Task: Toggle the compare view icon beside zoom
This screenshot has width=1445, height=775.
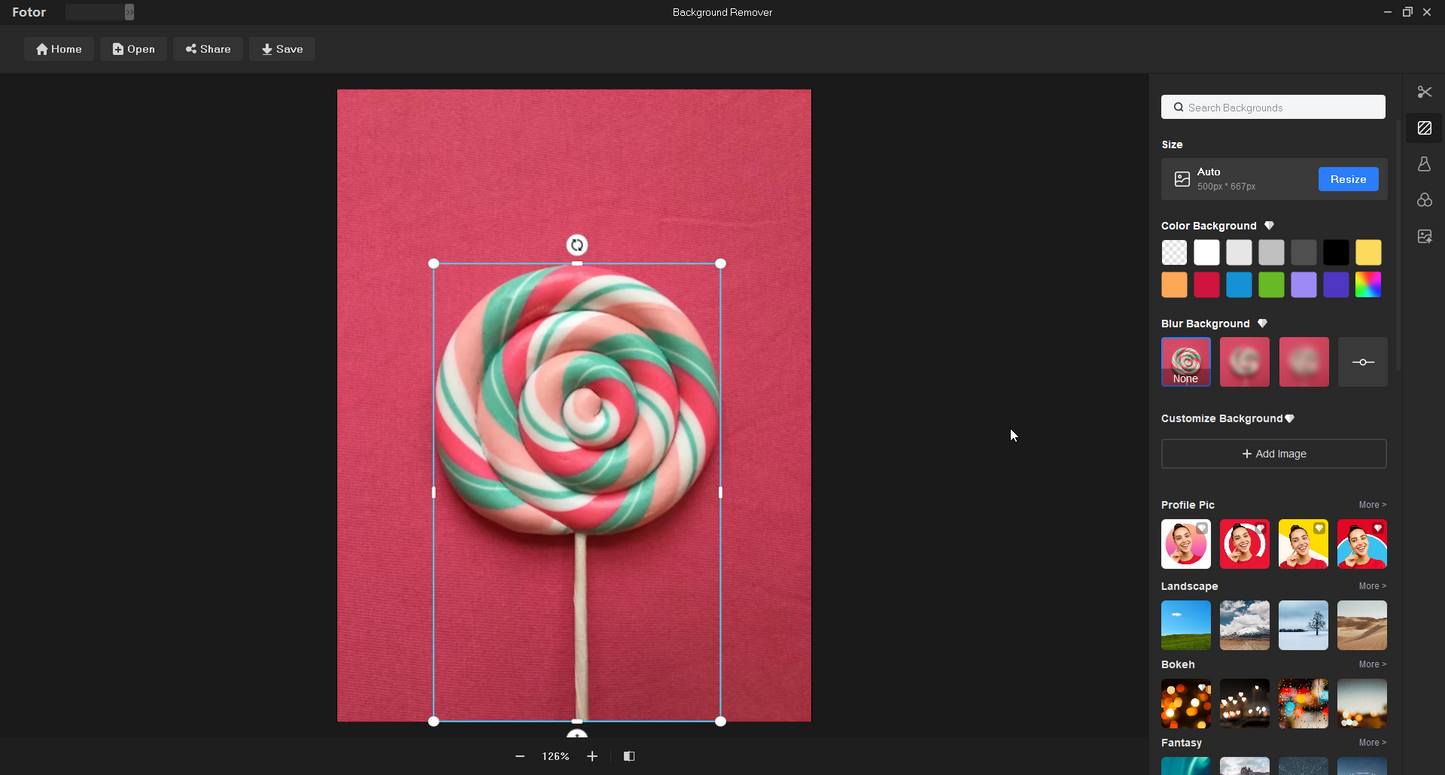Action: point(629,757)
